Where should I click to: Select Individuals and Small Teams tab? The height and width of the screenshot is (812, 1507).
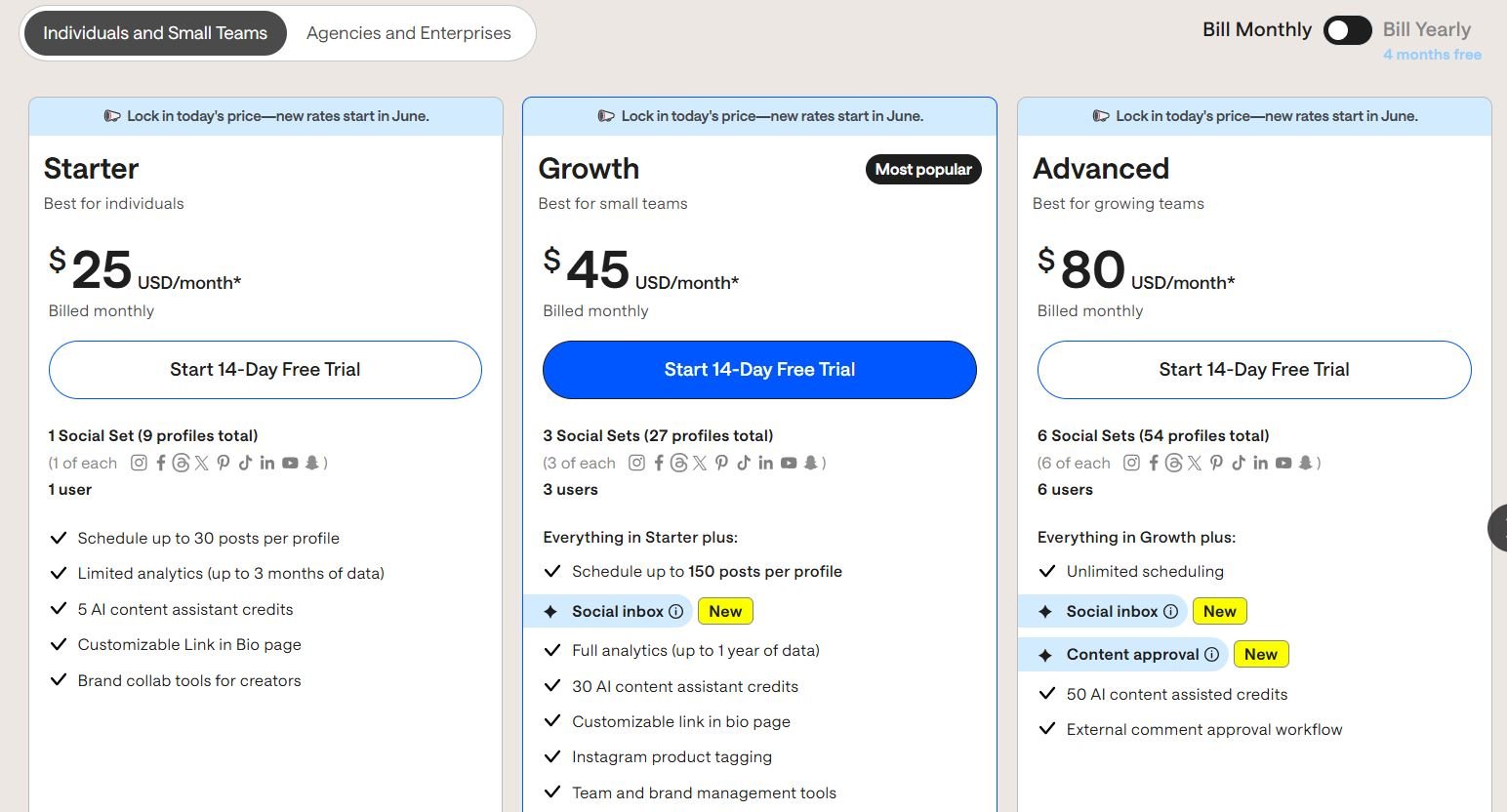pyautogui.click(x=155, y=33)
